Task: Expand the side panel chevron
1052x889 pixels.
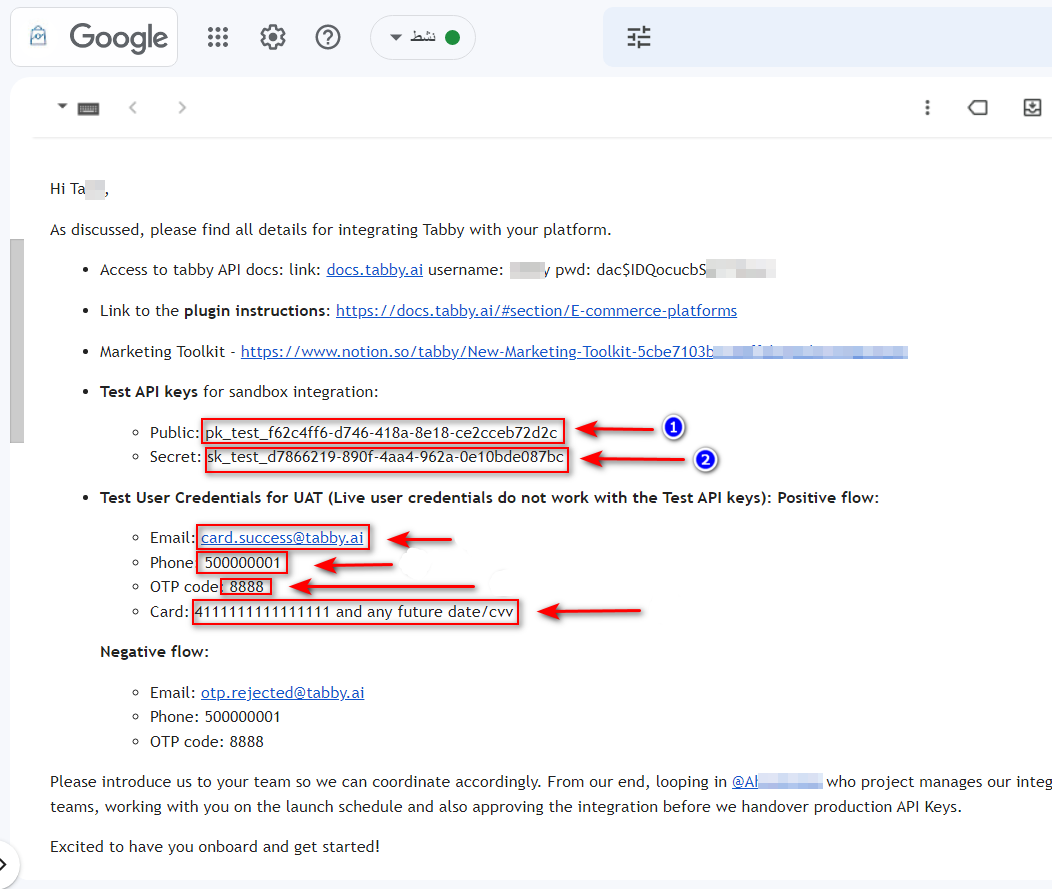Action: pyautogui.click(x=4, y=864)
